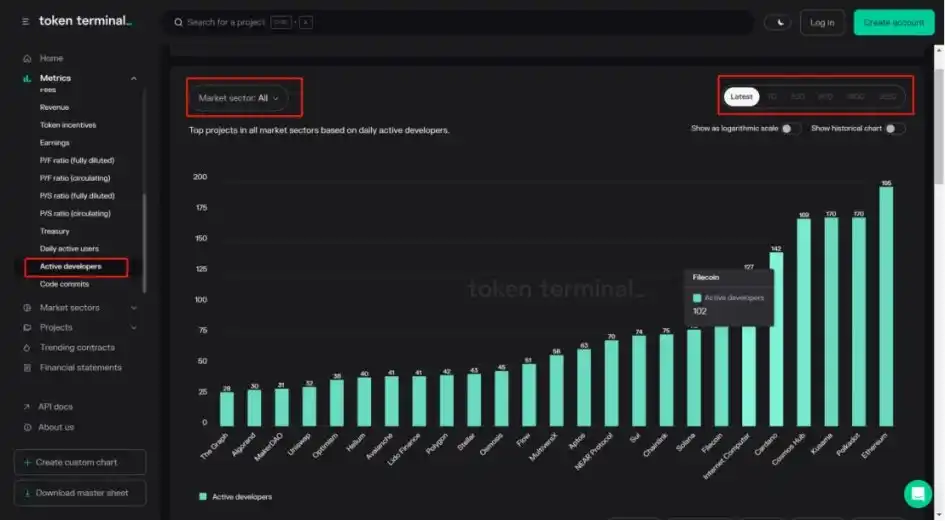The image size is (945, 521).
Task: Click the Cosmos Hub bar in the chart
Action: [x=803, y=323]
